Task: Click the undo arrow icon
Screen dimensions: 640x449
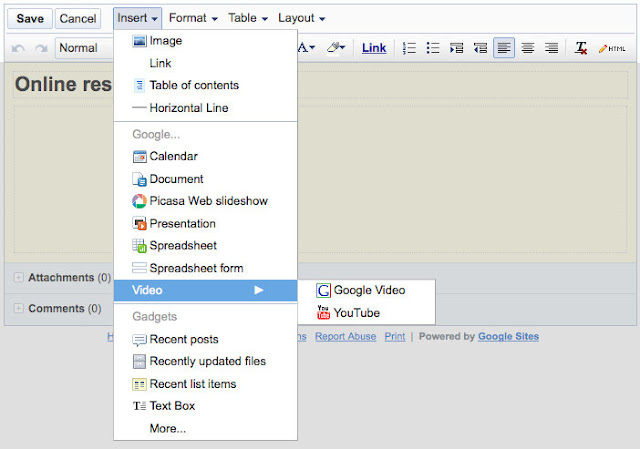Action: click(x=19, y=47)
